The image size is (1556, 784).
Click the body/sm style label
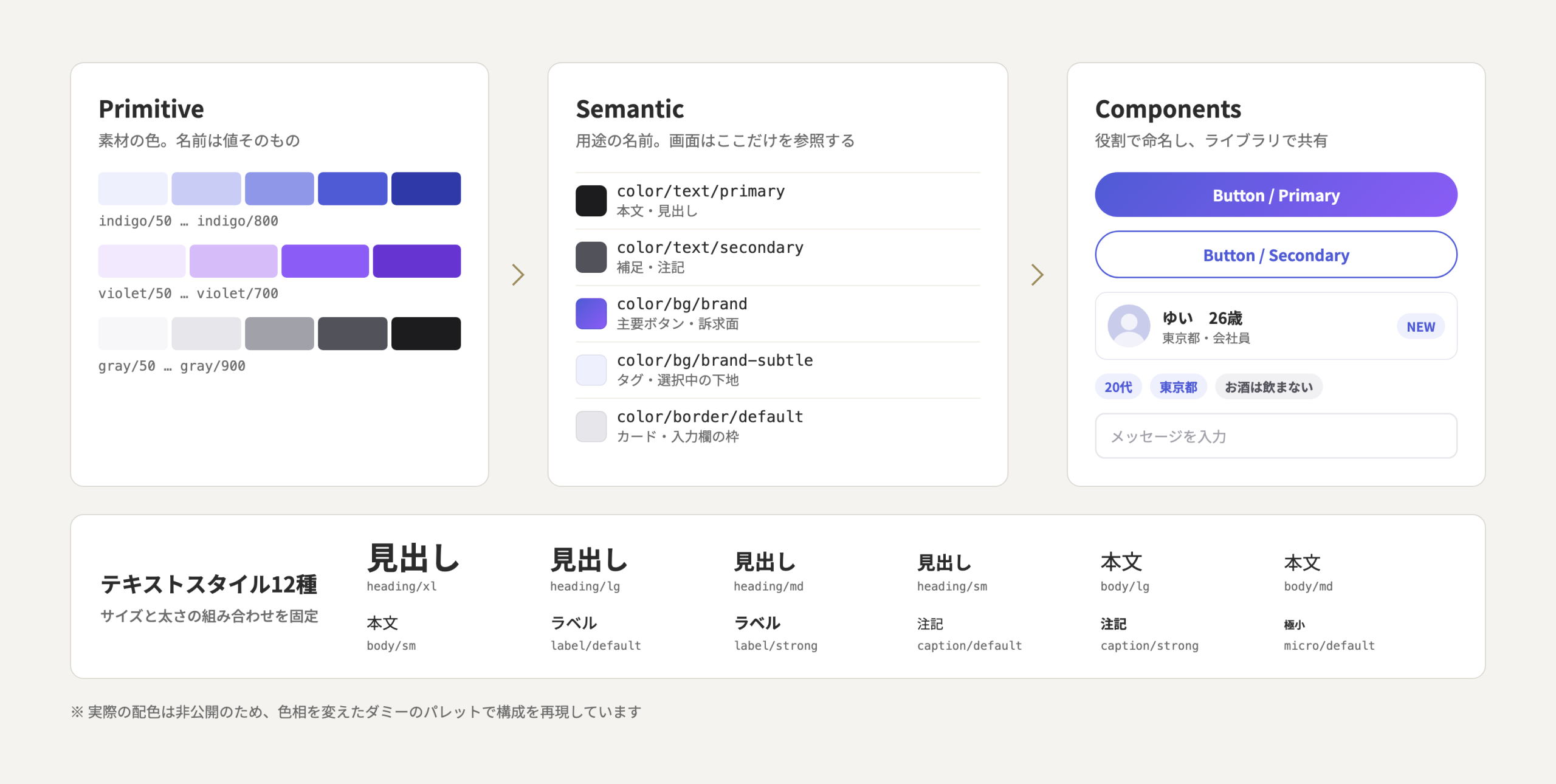tap(391, 645)
